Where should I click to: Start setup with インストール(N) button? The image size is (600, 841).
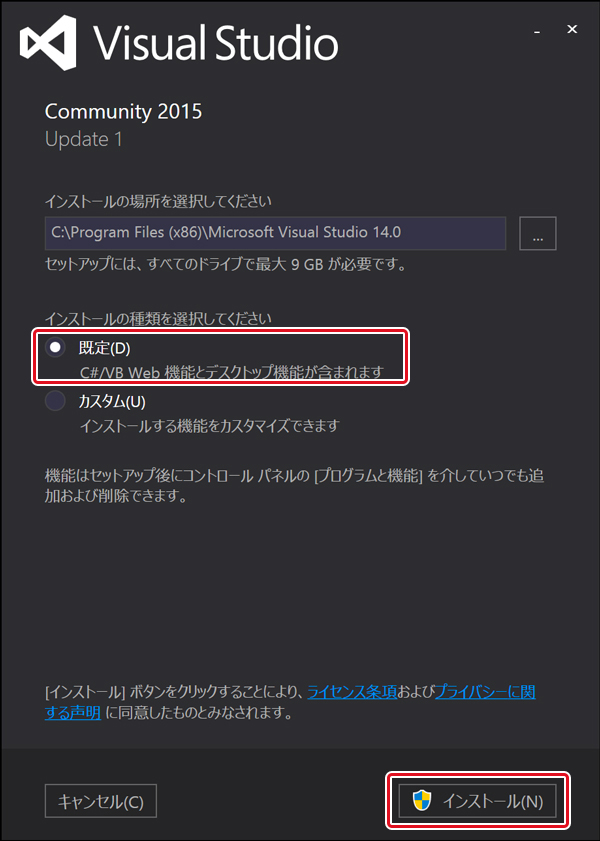point(477,801)
